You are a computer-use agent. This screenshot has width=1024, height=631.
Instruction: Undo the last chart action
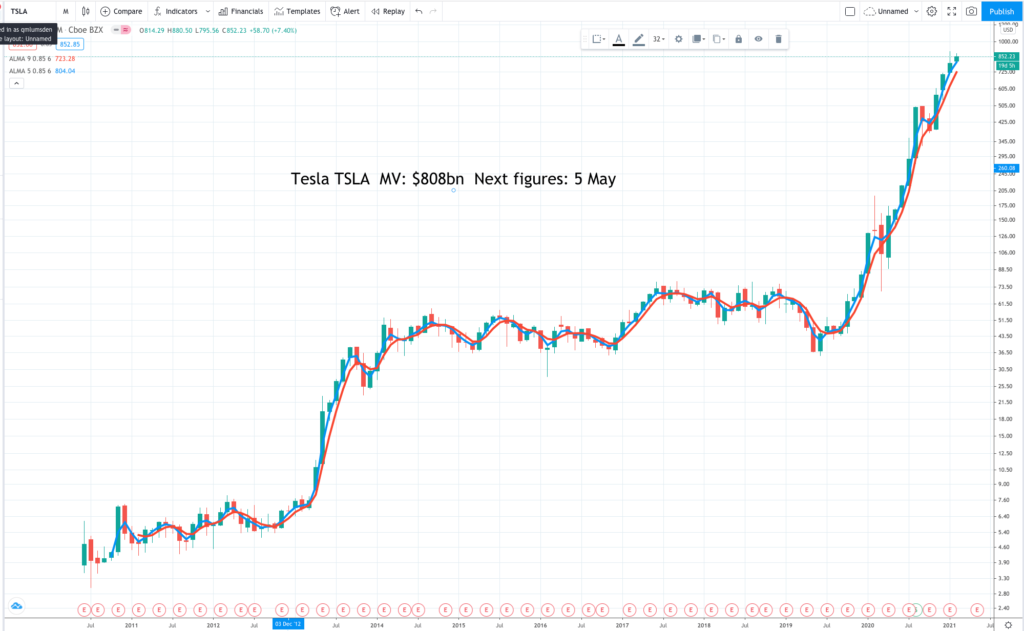pyautogui.click(x=419, y=11)
